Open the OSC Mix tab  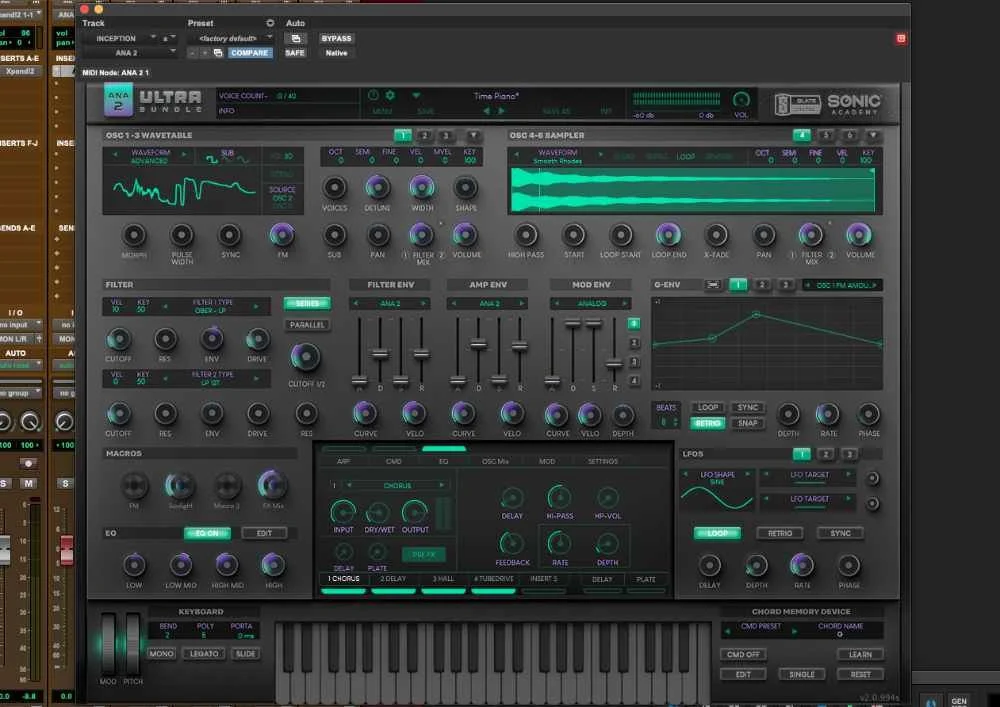coord(496,461)
